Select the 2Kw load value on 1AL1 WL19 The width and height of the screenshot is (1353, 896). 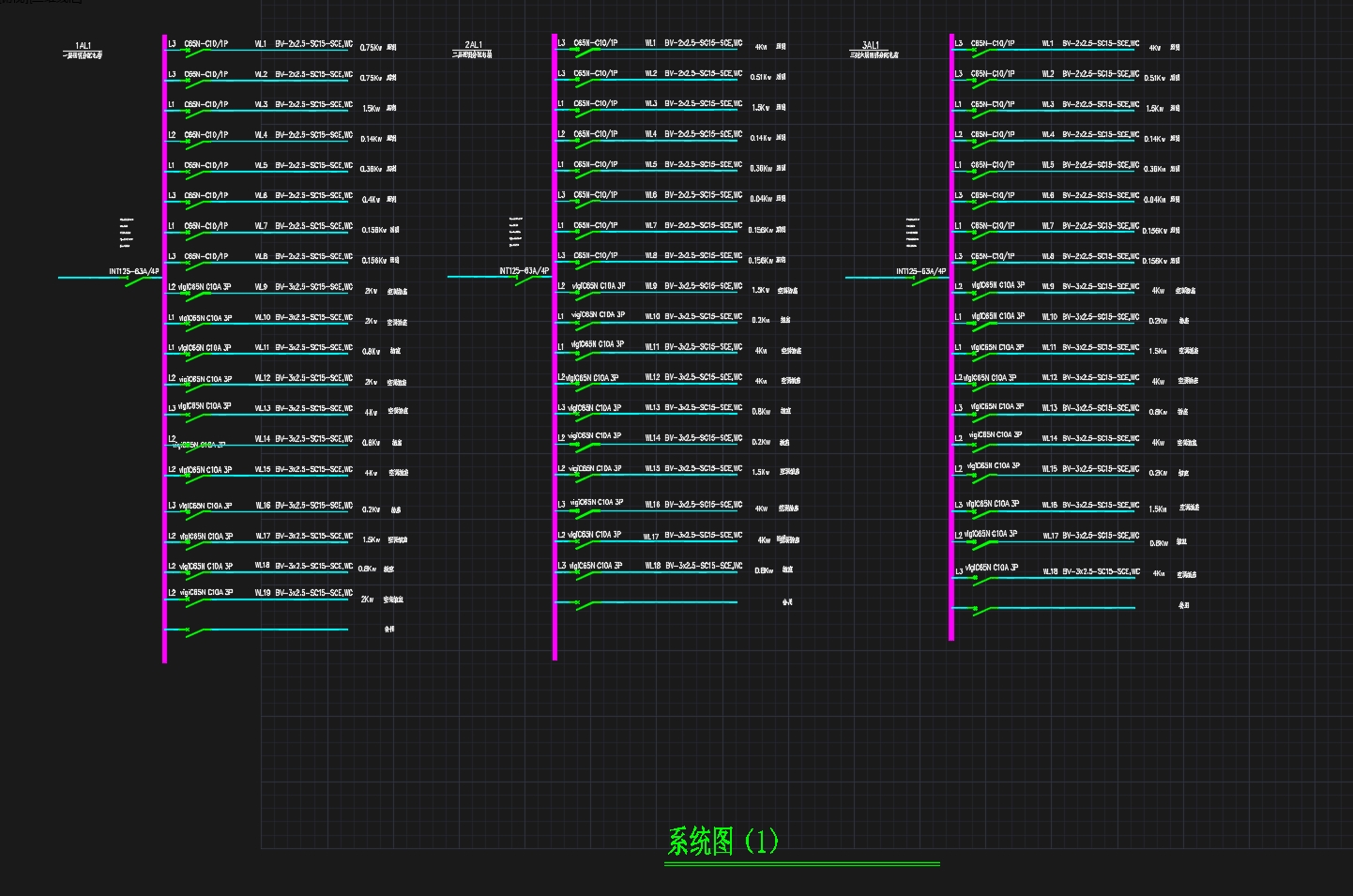point(367,599)
